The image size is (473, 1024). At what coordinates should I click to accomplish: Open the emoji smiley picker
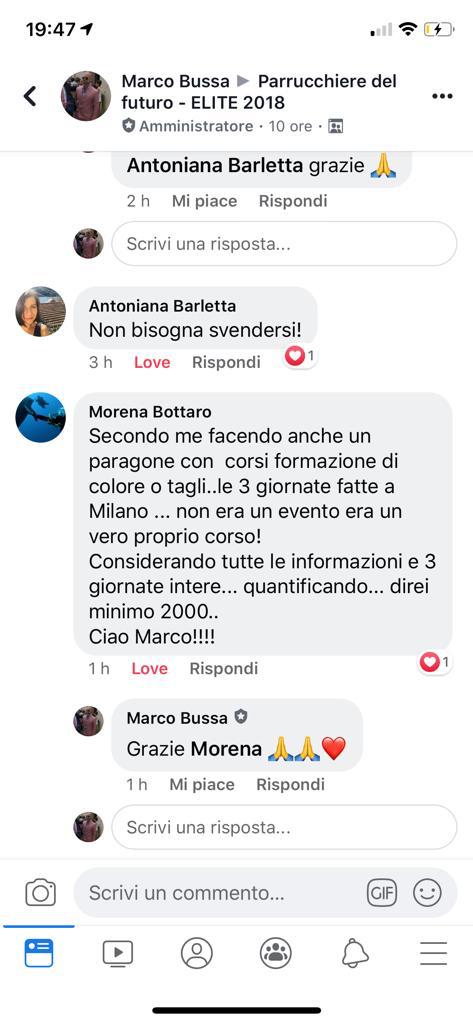[428, 893]
